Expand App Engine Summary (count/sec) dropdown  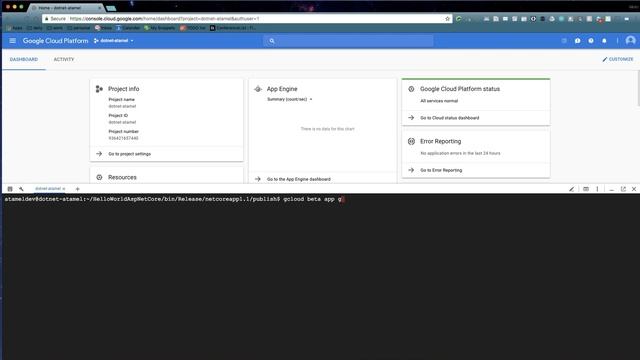(290, 99)
